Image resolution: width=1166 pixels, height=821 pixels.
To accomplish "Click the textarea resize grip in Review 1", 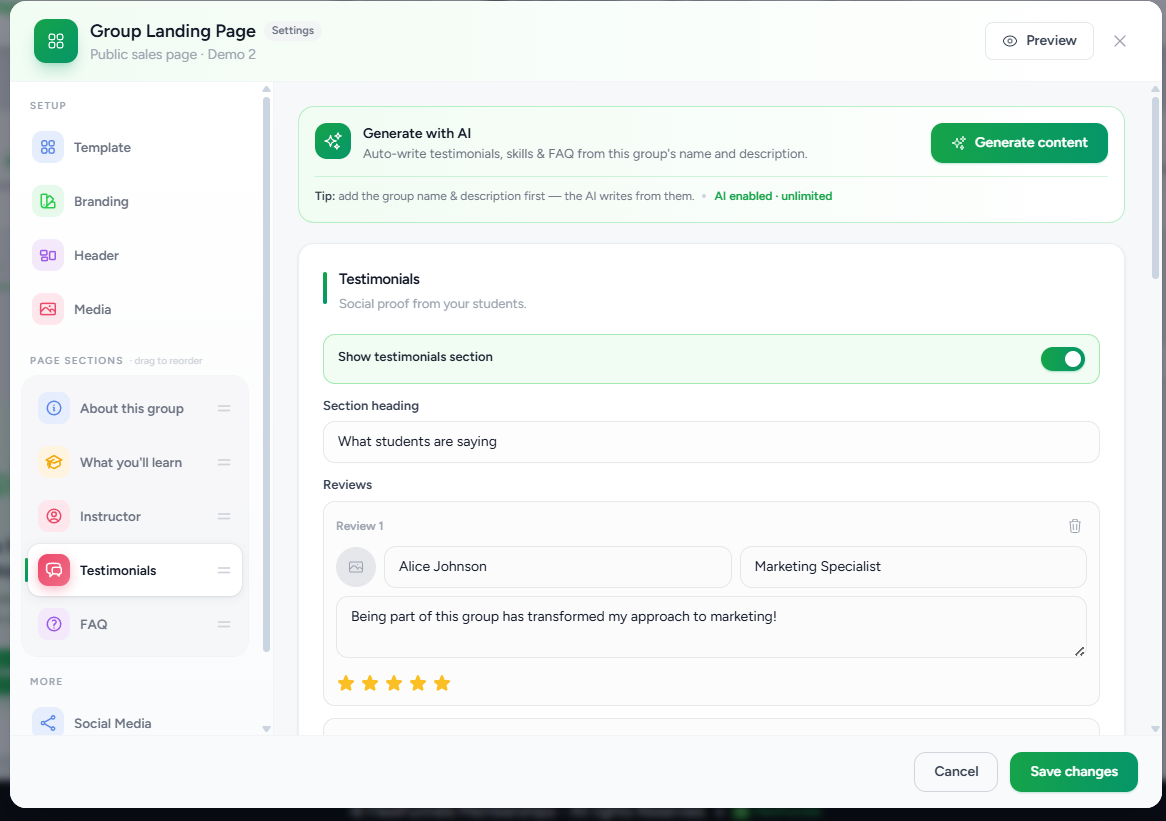I will pyautogui.click(x=1080, y=651).
